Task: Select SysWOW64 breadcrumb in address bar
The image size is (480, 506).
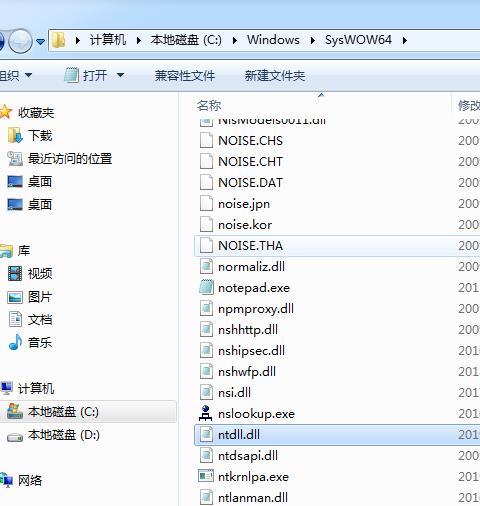Action: pyautogui.click(x=358, y=40)
